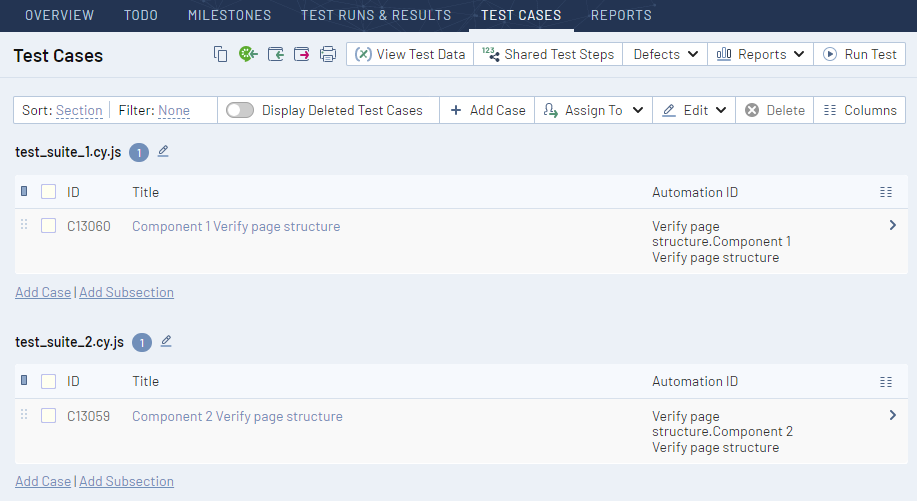The height and width of the screenshot is (501, 917).
Task: Open the Defects dropdown
Action: point(665,54)
